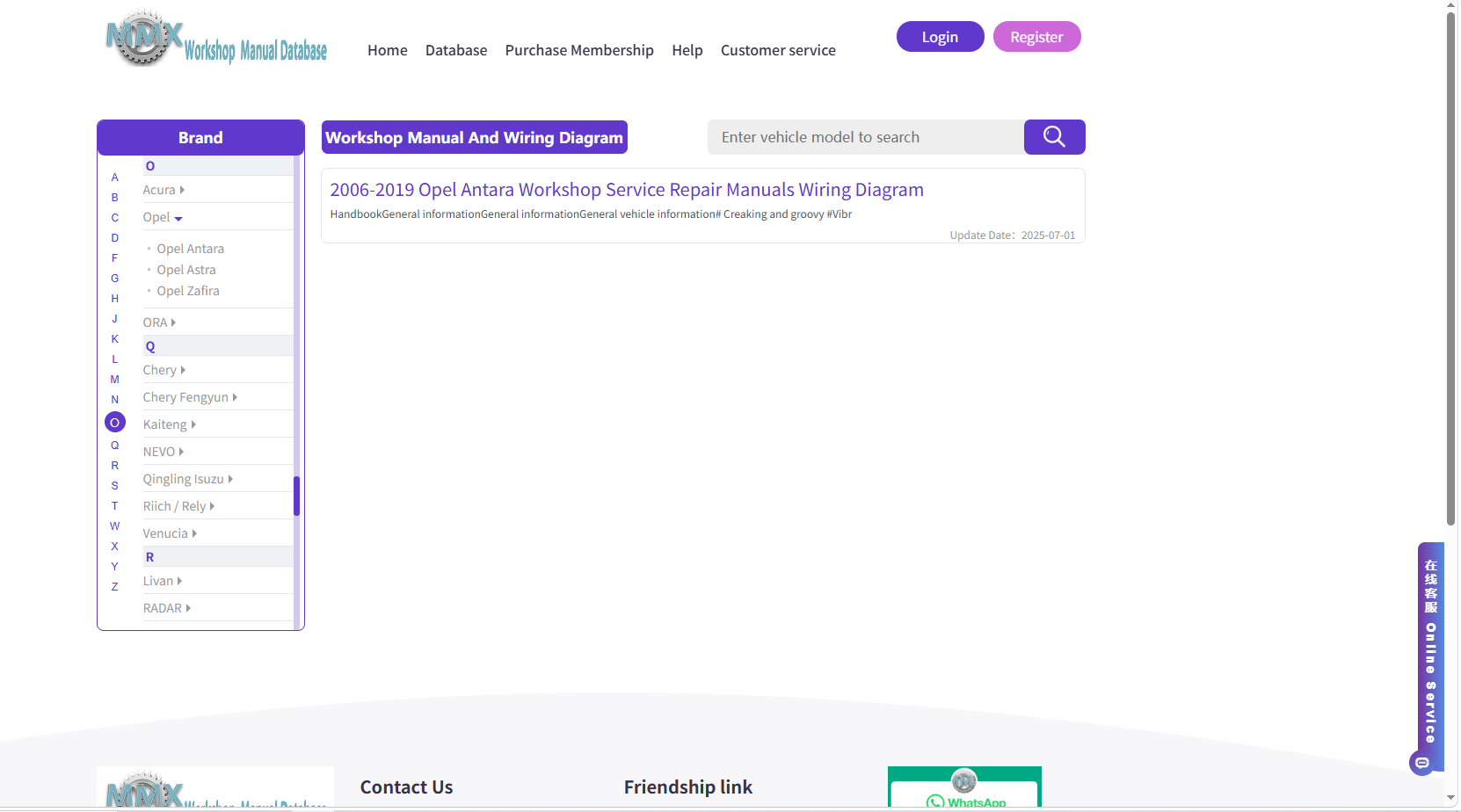The image size is (1461, 812).
Task: Expand the ORA brand entry
Action: 159,323
